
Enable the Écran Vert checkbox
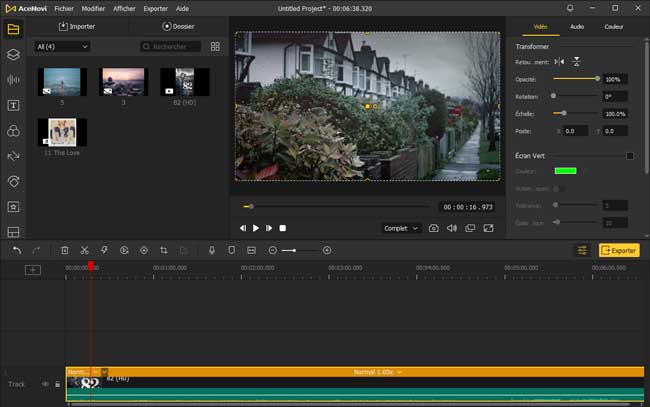pos(630,155)
